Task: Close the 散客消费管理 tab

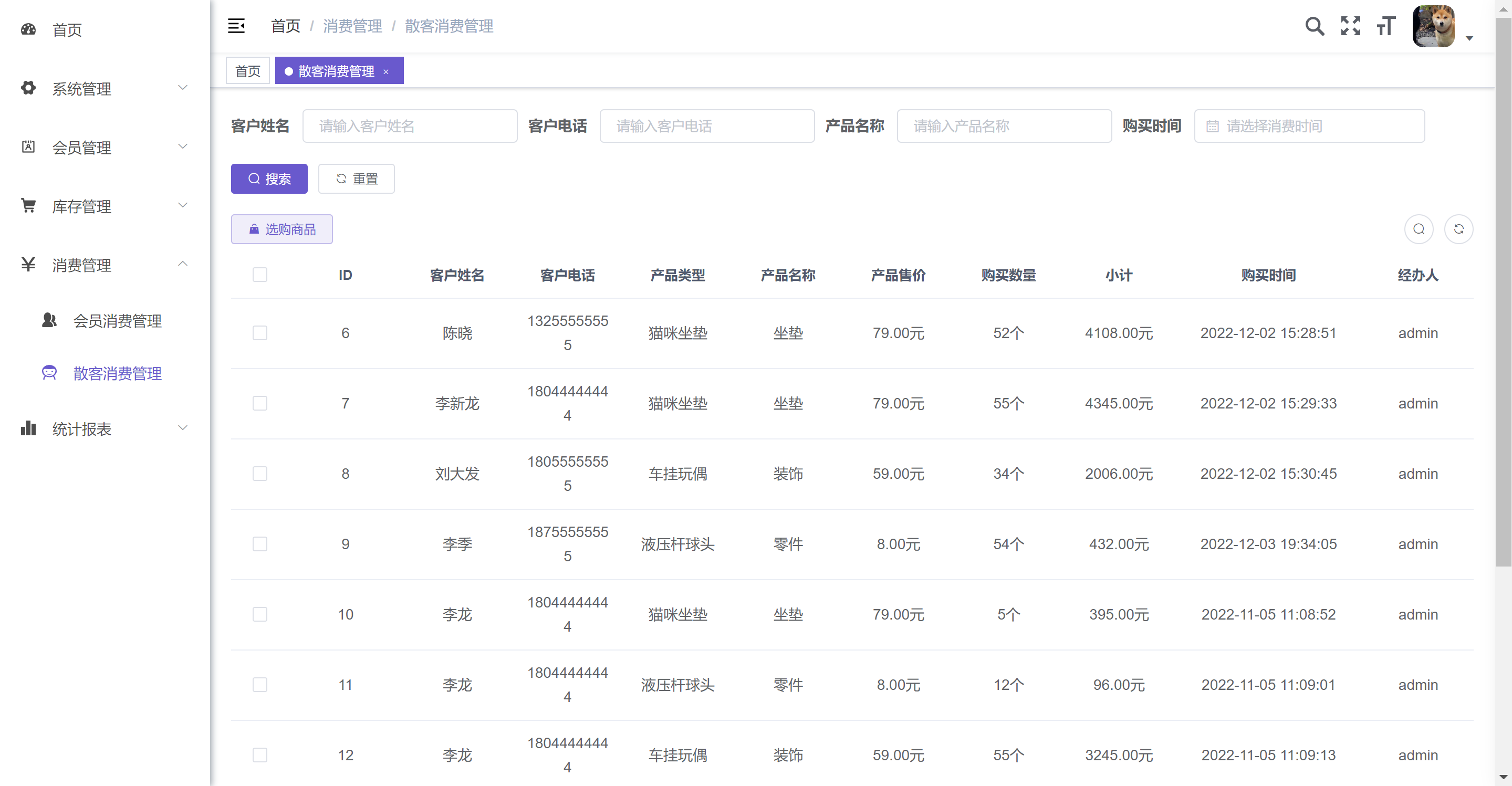Action: coord(385,71)
